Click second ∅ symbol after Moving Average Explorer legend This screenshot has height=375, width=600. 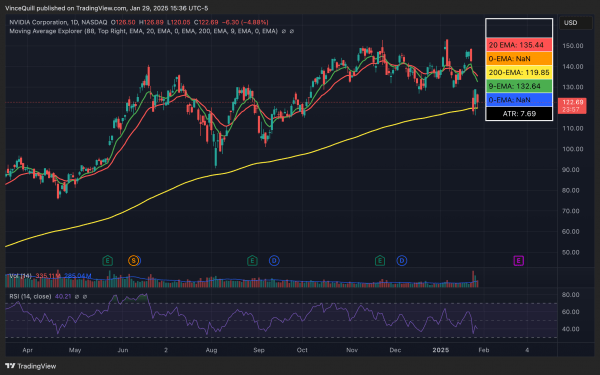pyautogui.click(x=292, y=31)
